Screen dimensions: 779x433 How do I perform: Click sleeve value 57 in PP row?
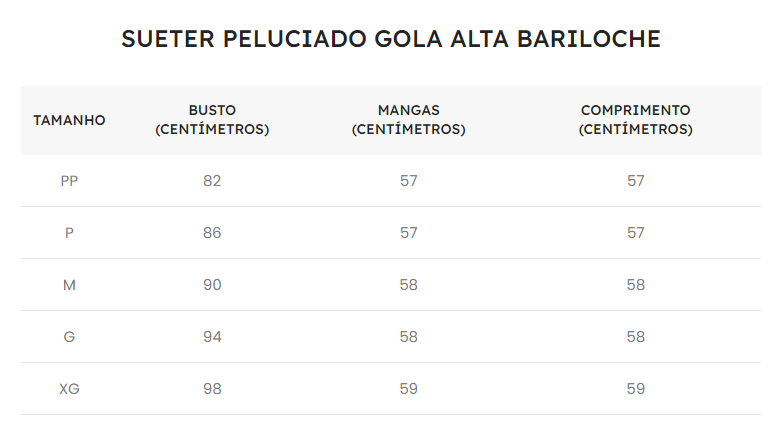[x=409, y=181]
